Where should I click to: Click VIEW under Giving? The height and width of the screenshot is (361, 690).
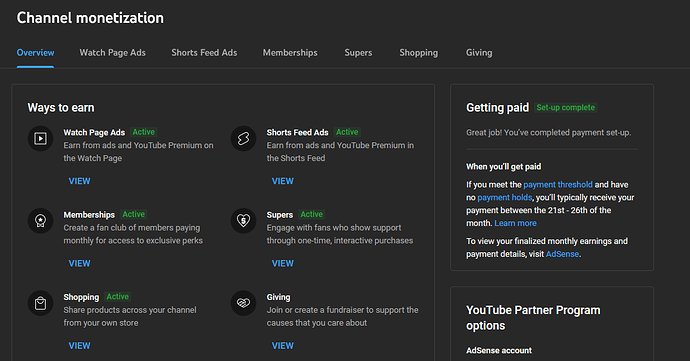point(283,346)
